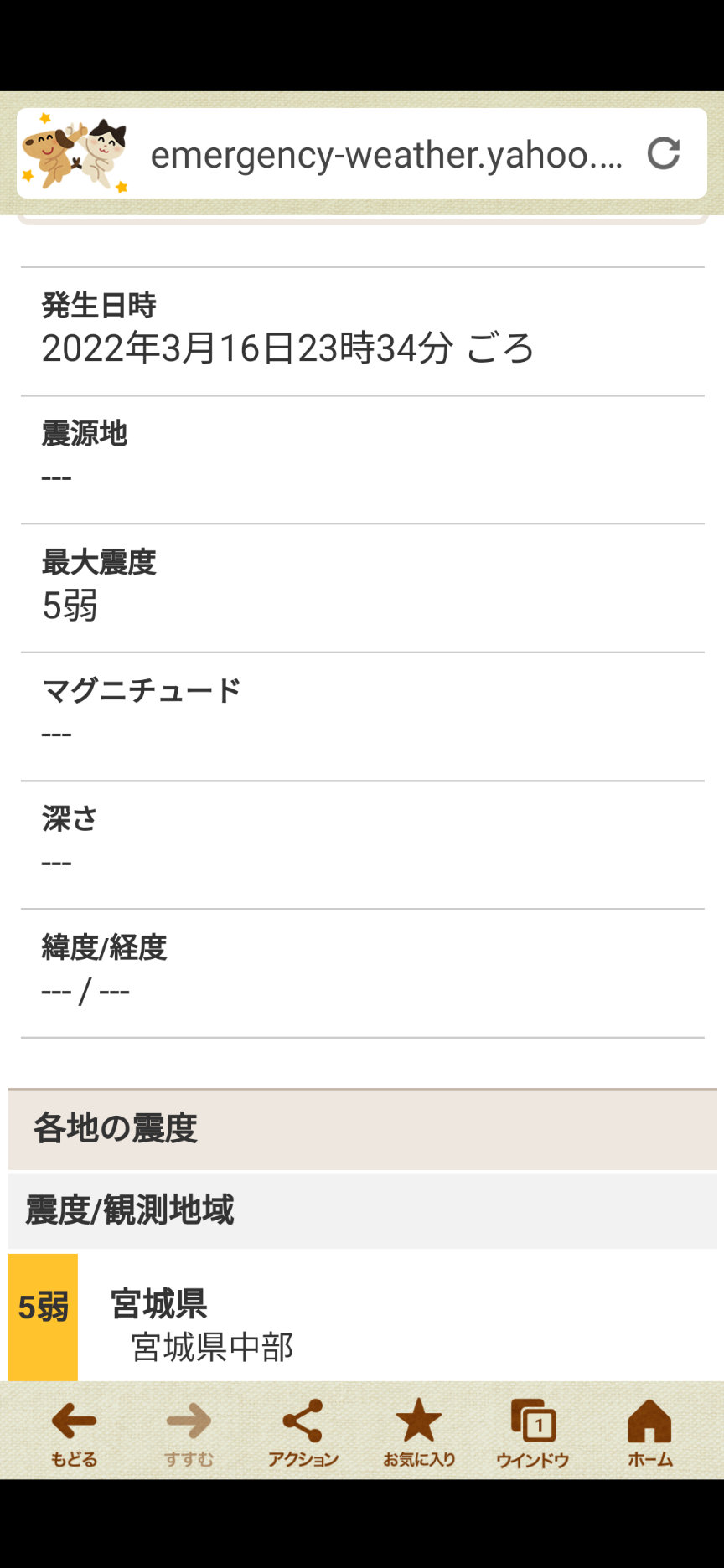Screen dimensions: 724x1568
Task: Open the ウインドウ tabs icon
Action: point(533,1434)
